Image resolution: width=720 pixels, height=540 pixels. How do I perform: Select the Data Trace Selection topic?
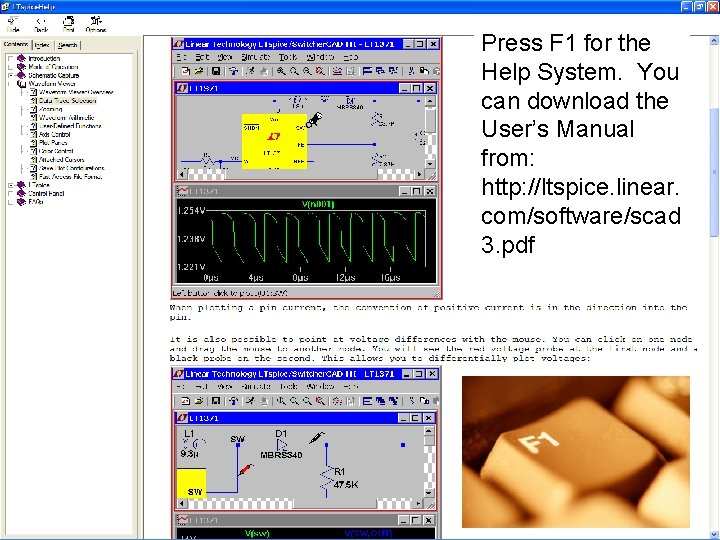point(68,101)
